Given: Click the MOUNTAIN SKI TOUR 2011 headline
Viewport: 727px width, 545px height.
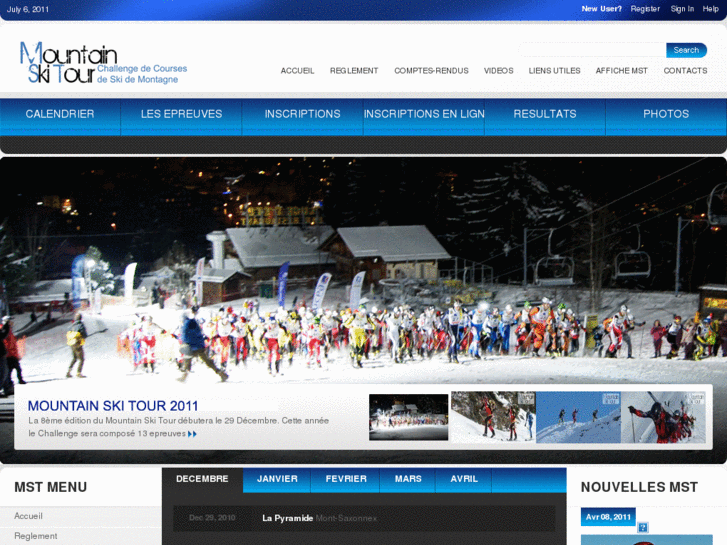Looking at the screenshot, I should coord(113,406).
